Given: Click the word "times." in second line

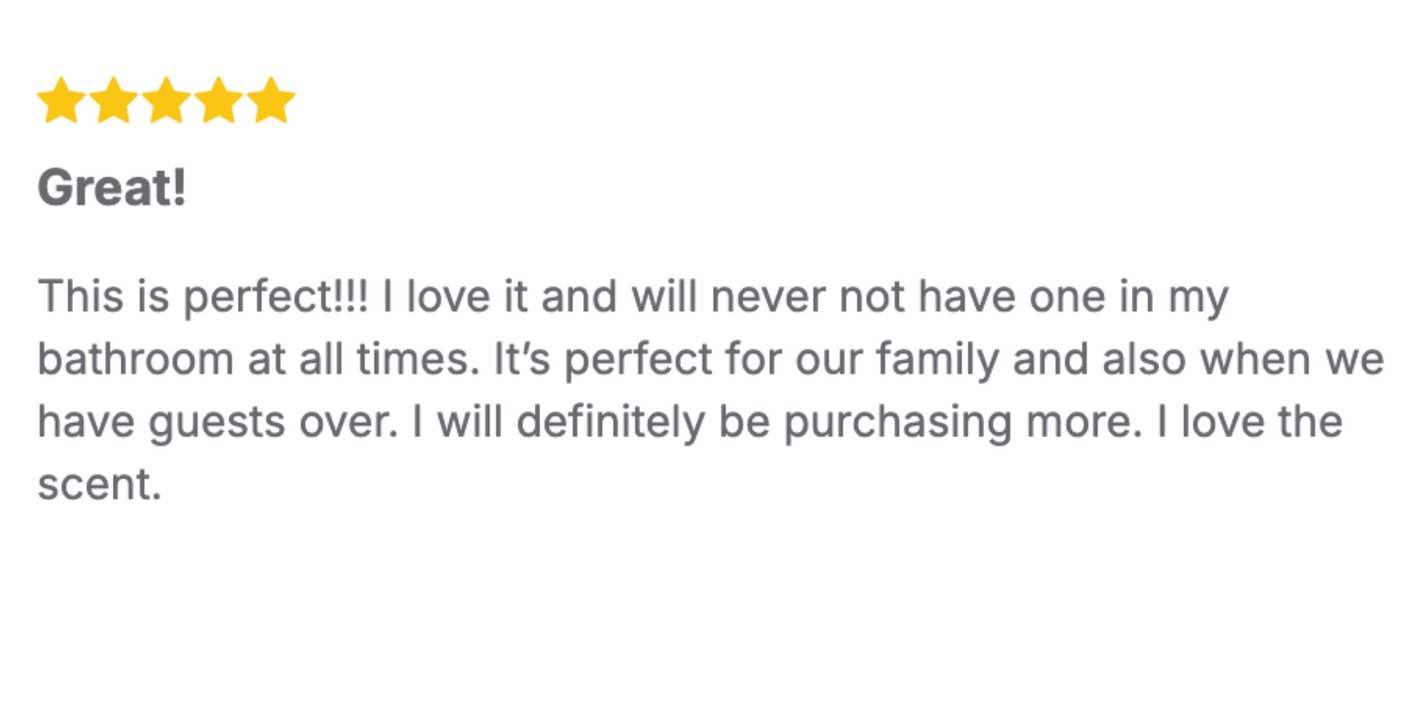Looking at the screenshot, I should pyautogui.click(x=424, y=360).
